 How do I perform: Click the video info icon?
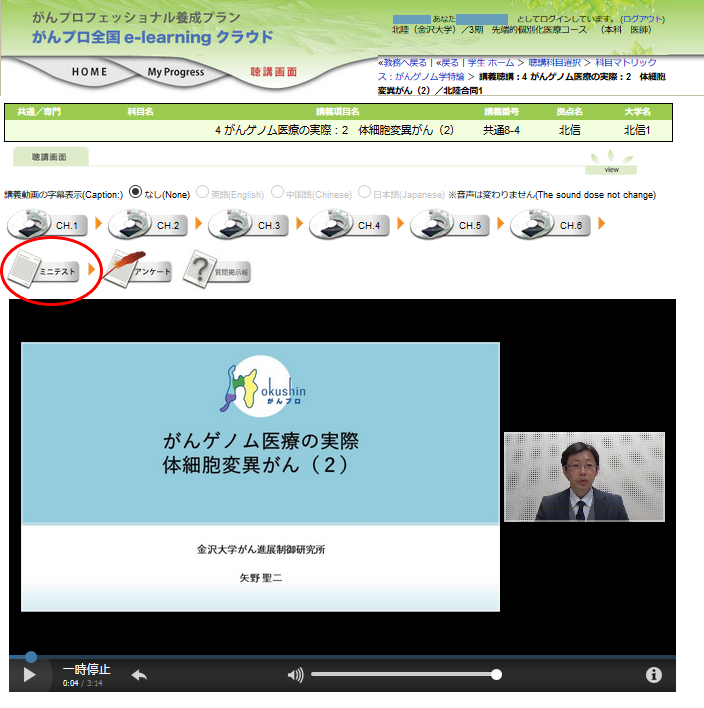coord(654,675)
